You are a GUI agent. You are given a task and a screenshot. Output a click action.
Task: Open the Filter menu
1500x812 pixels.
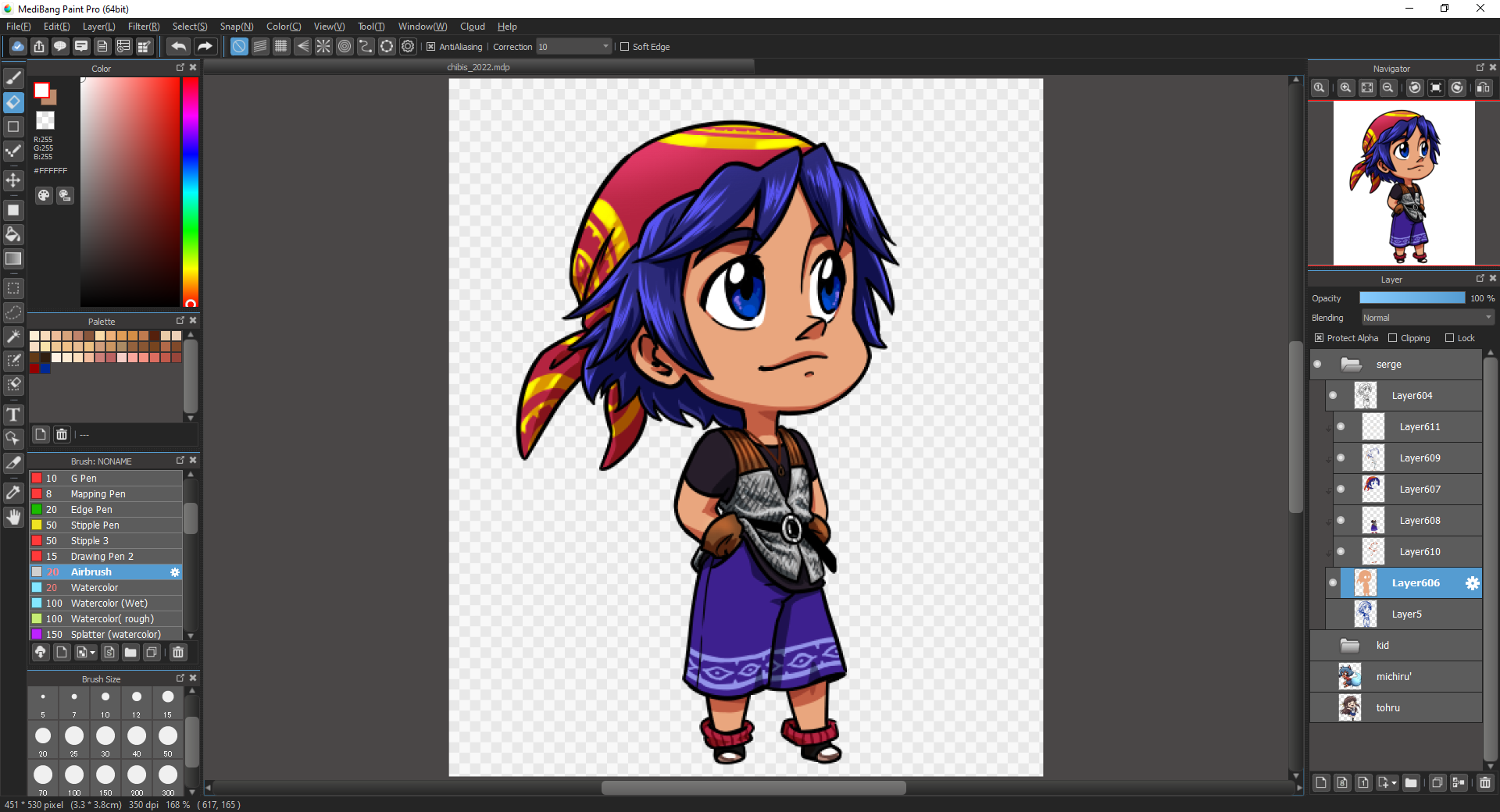coord(144,27)
